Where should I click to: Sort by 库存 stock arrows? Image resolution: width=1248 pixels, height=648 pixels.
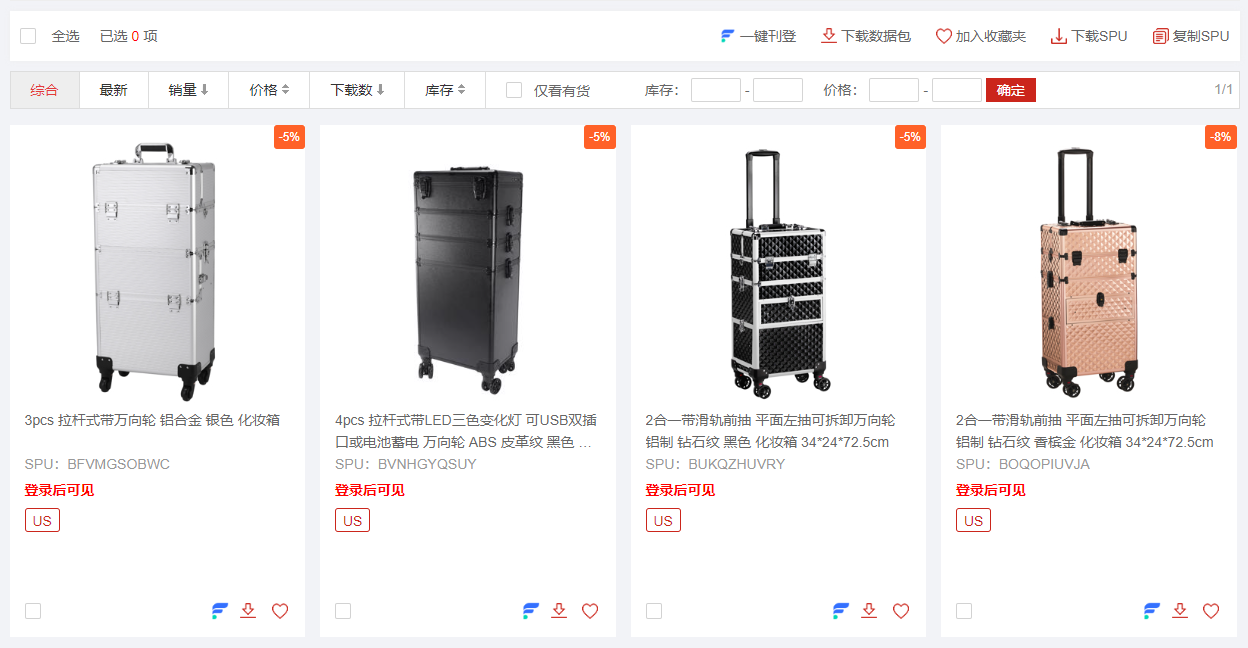[x=461, y=90]
